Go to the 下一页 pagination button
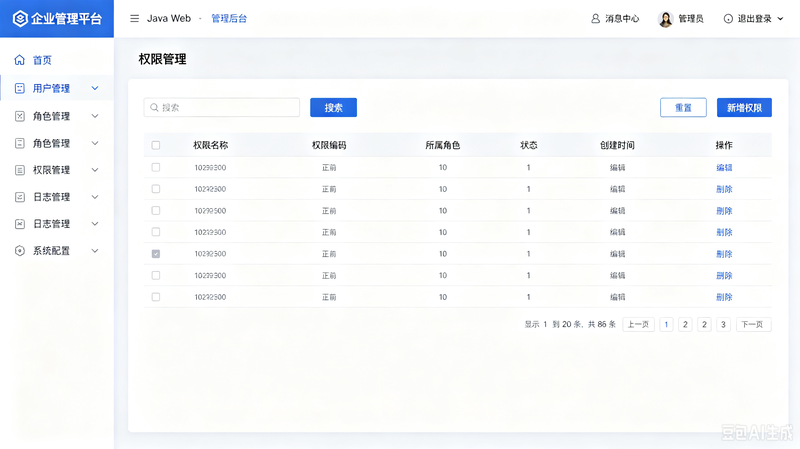This screenshot has width=800, height=449. click(x=753, y=325)
